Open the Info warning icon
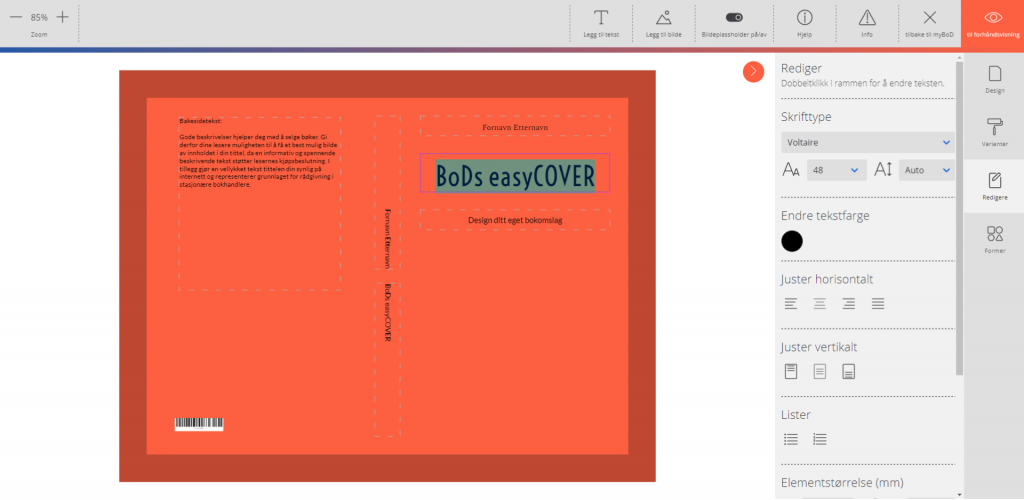Viewport: 1024px width, 500px height. (x=867, y=18)
